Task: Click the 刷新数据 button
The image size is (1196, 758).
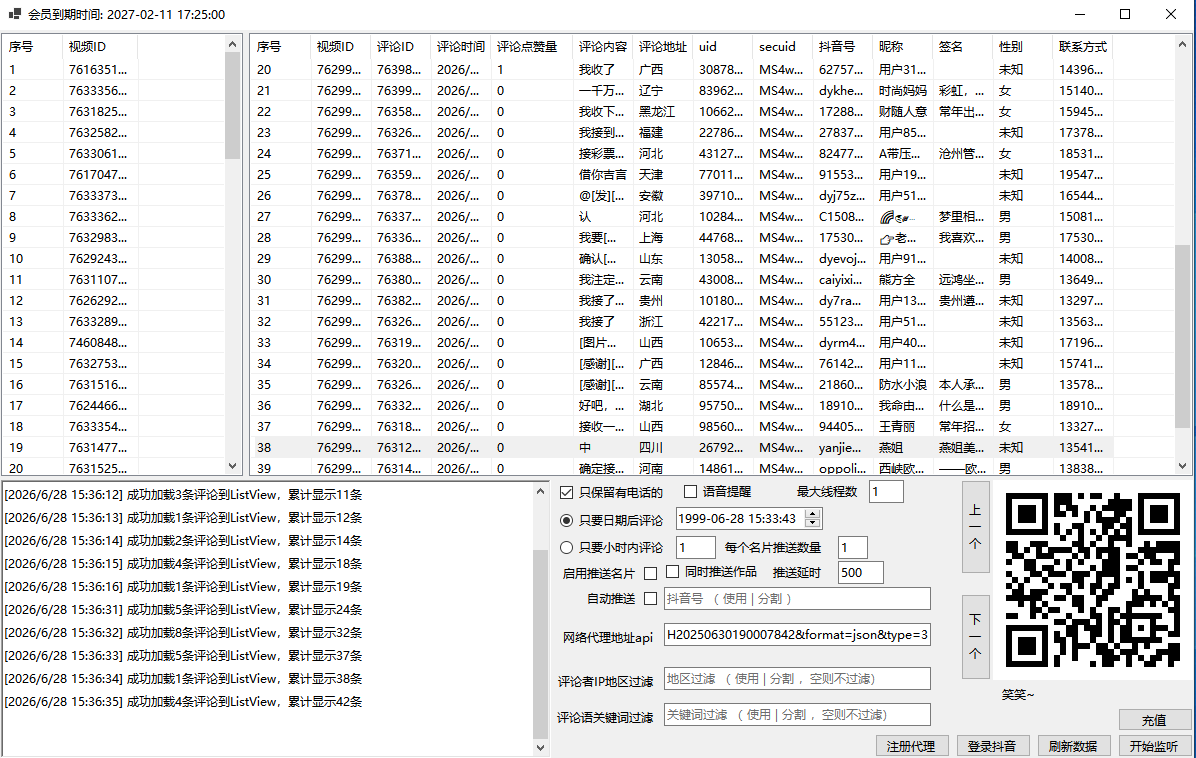Action: 1073,746
